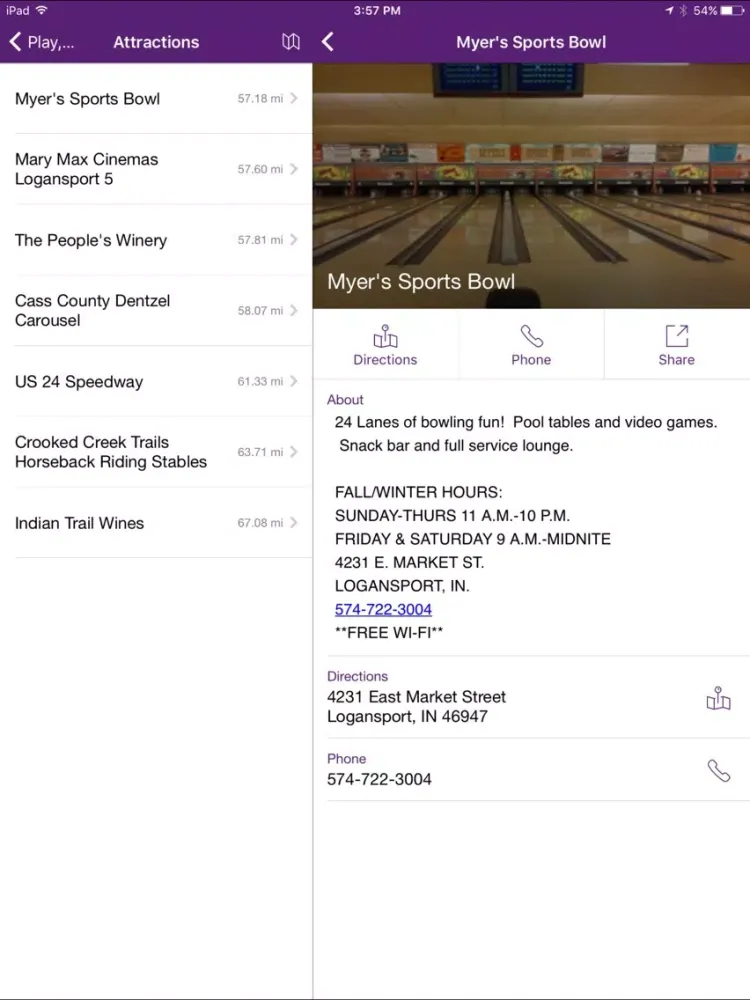This screenshot has height=1000, width=750.
Task: Check the battery indicator in status bar
Action: click(732, 10)
